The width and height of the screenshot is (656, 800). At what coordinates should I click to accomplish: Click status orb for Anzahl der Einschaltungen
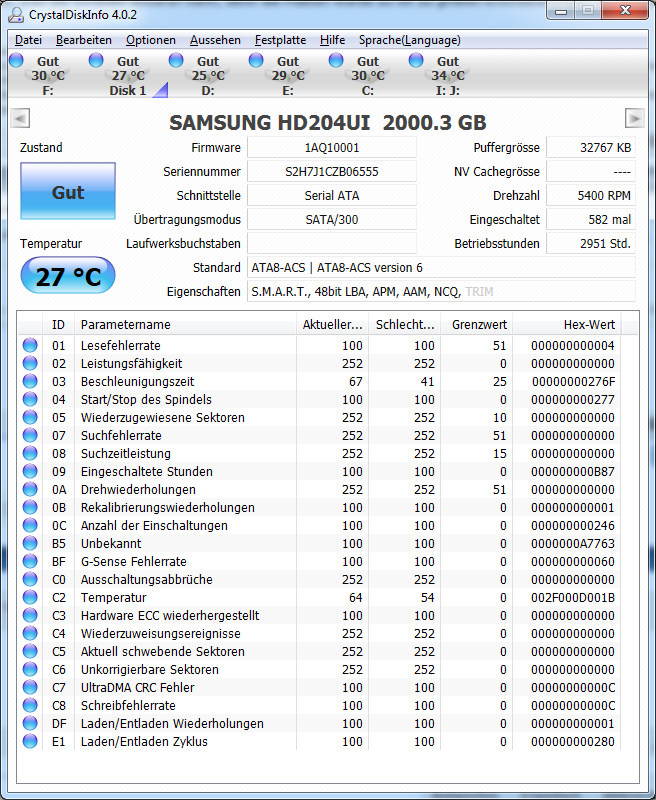pos(30,525)
